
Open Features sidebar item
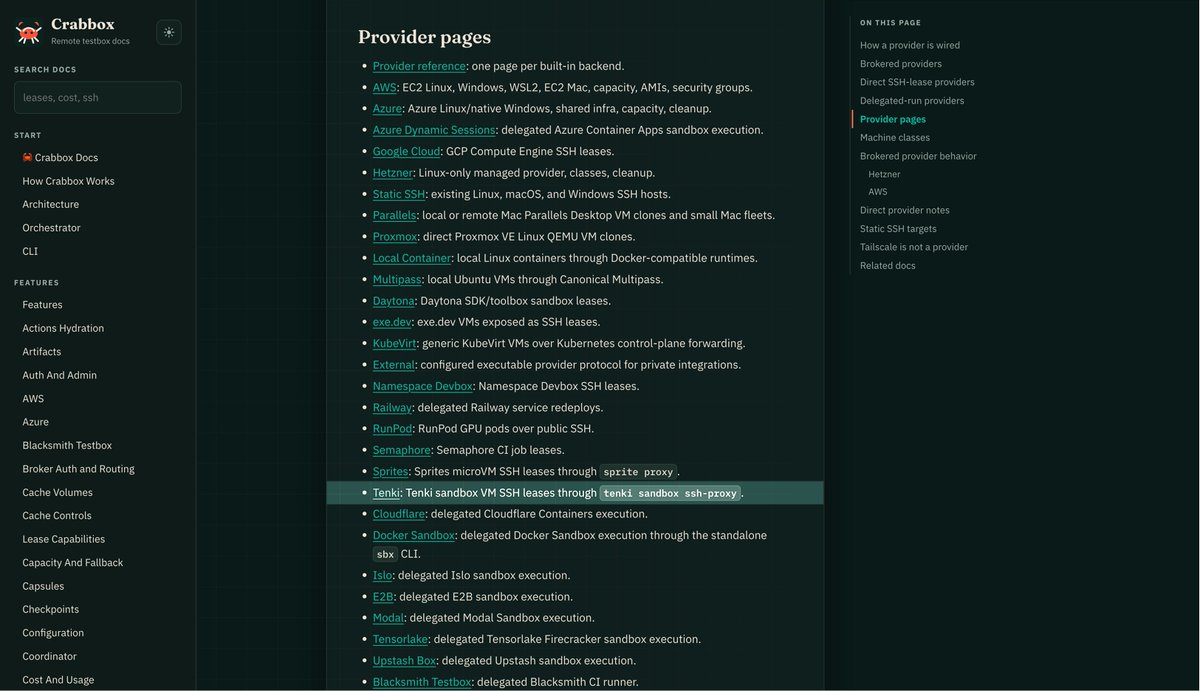click(42, 305)
